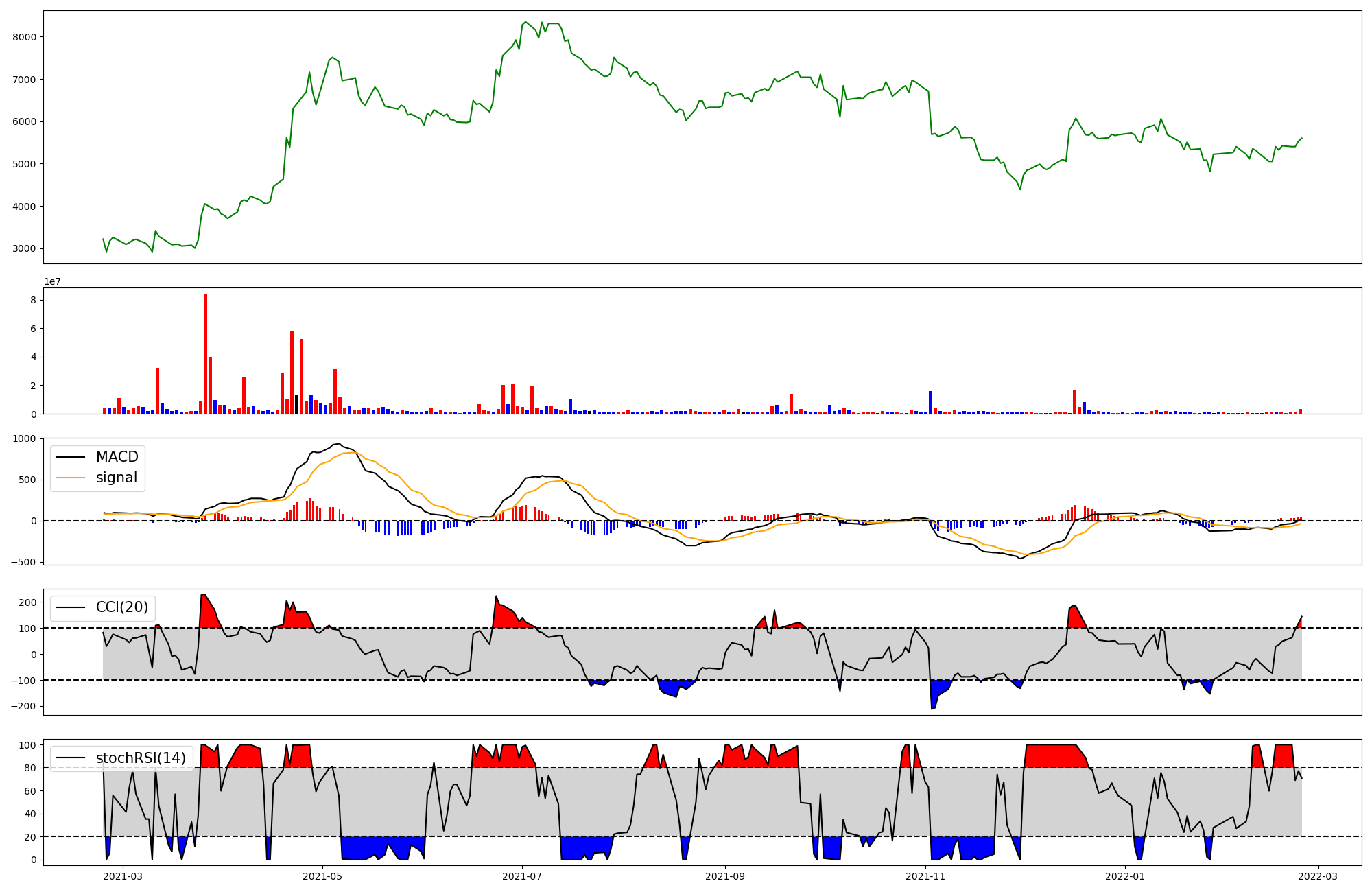Viewport: 1372px width, 892px height.
Task: Click the 8000 price axis tick label
Action: tap(24, 37)
